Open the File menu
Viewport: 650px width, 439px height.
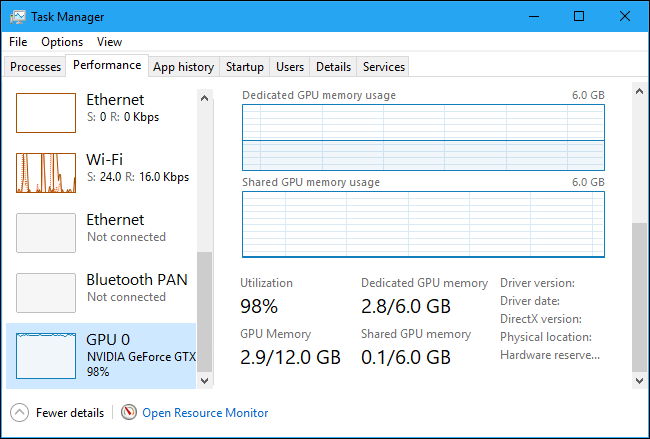18,42
